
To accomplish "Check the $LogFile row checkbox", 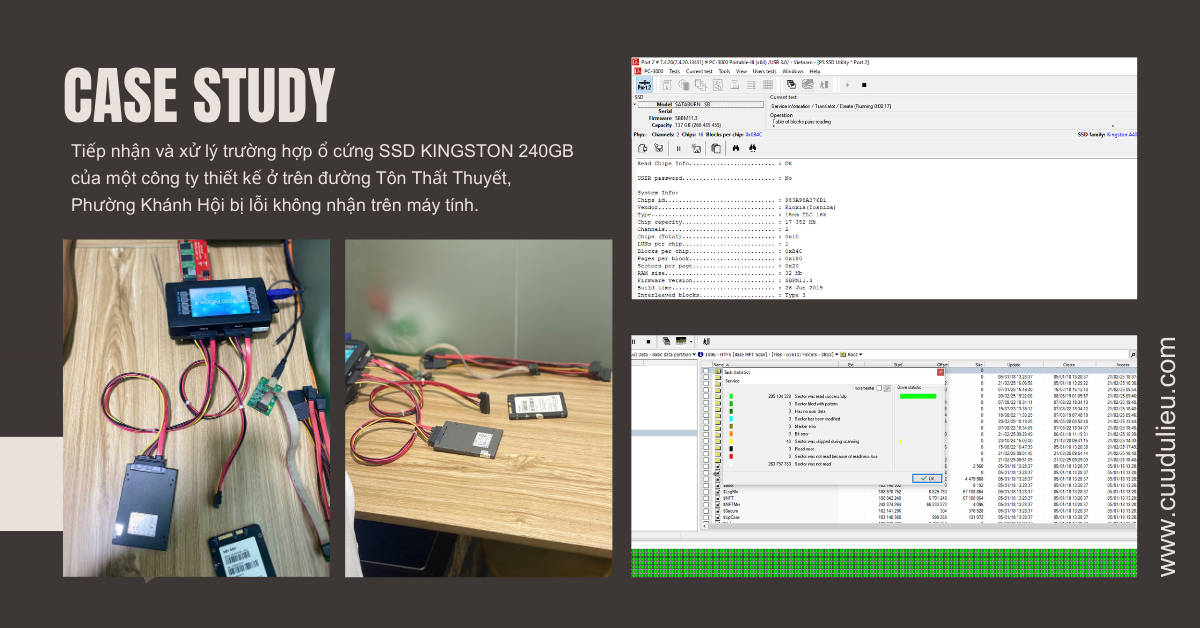I will (706, 492).
